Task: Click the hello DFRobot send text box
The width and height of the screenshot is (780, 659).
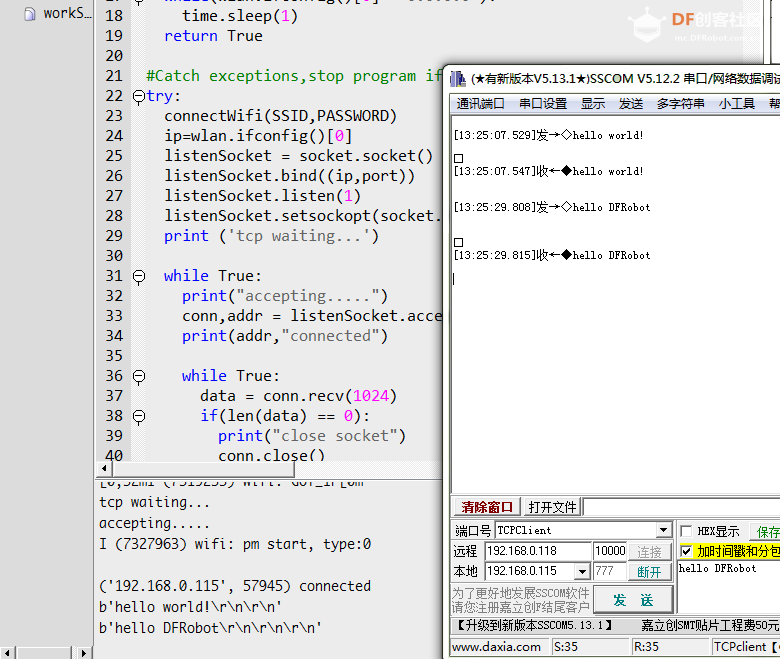Action: [728, 587]
